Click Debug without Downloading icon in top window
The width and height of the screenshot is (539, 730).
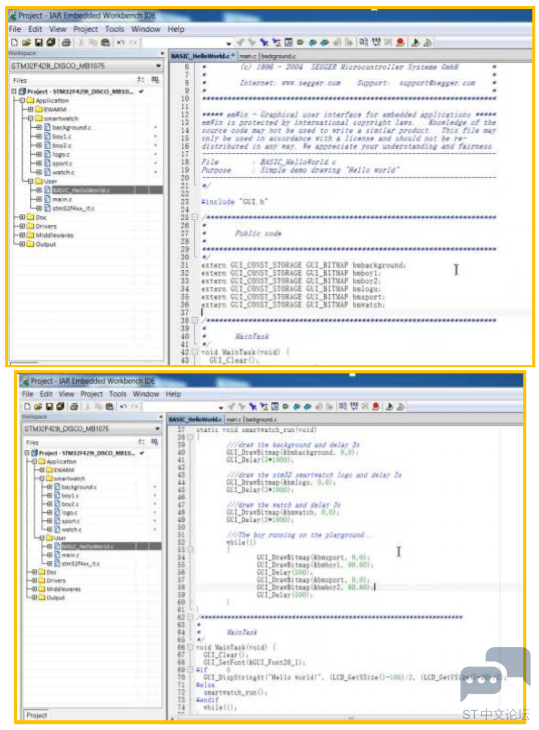coord(427,42)
